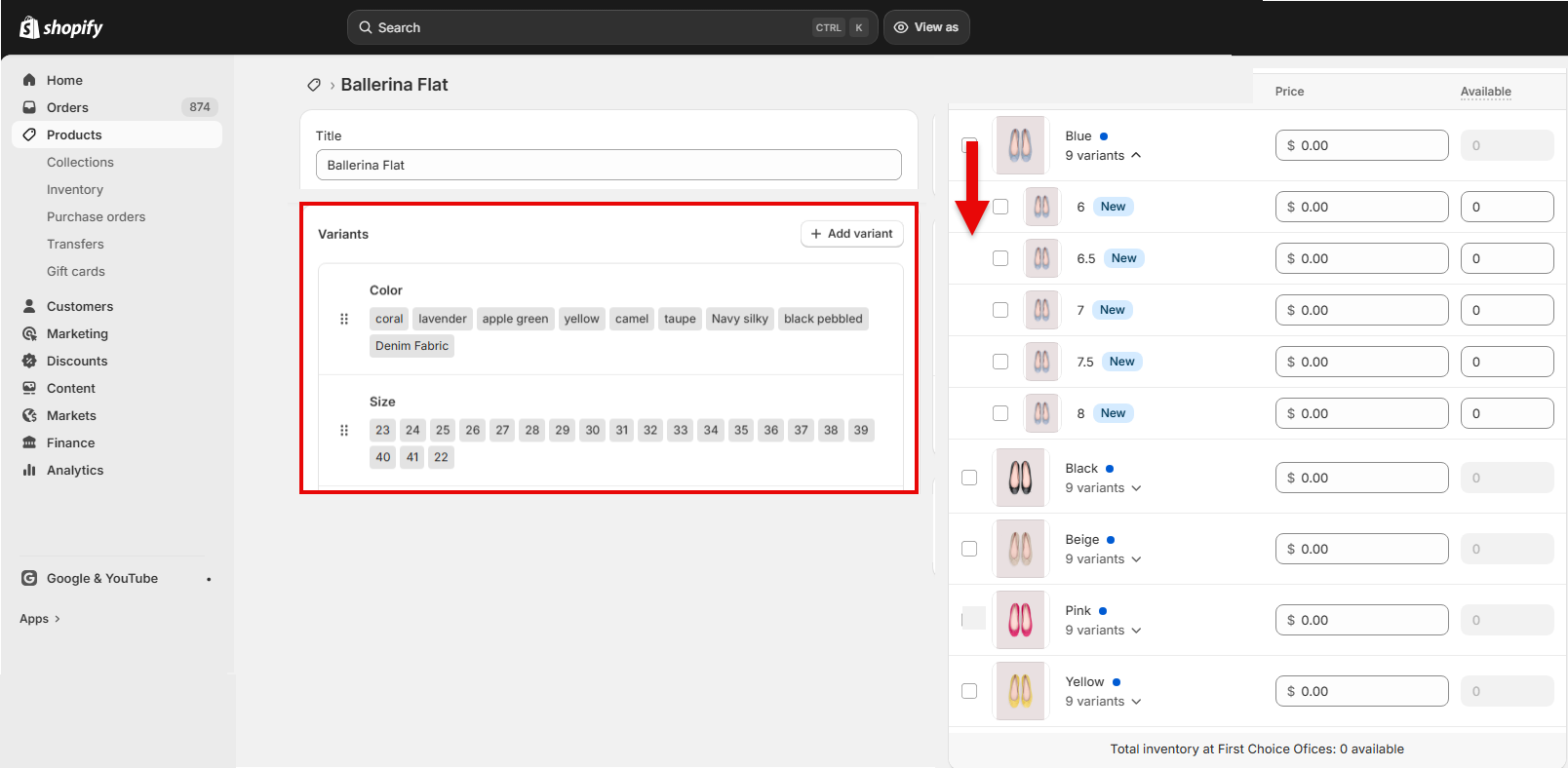The height and width of the screenshot is (768, 1568).
Task: Go to Collections in sidebar
Action: click(x=80, y=162)
